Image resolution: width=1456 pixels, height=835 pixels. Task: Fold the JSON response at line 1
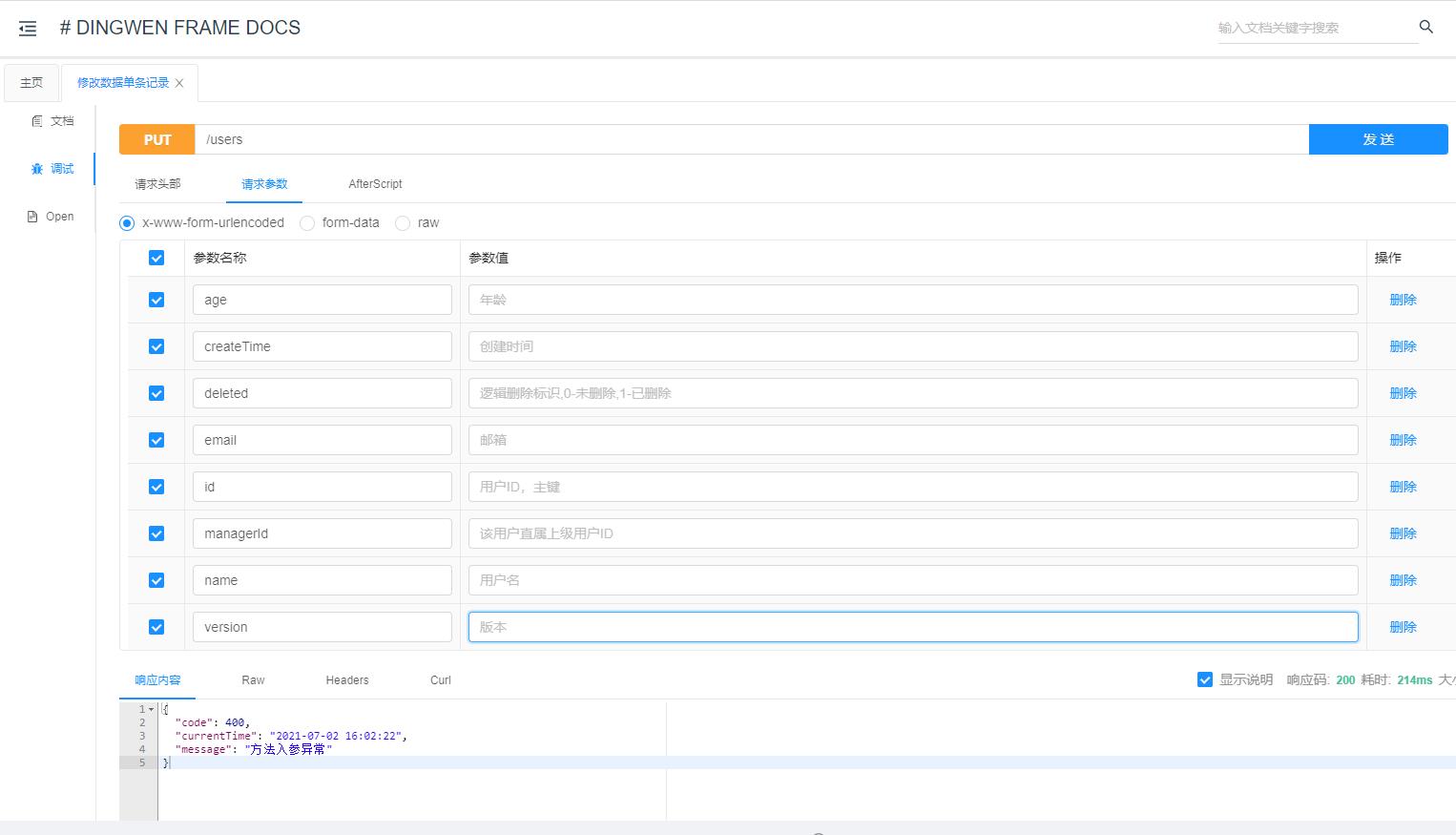pos(151,709)
